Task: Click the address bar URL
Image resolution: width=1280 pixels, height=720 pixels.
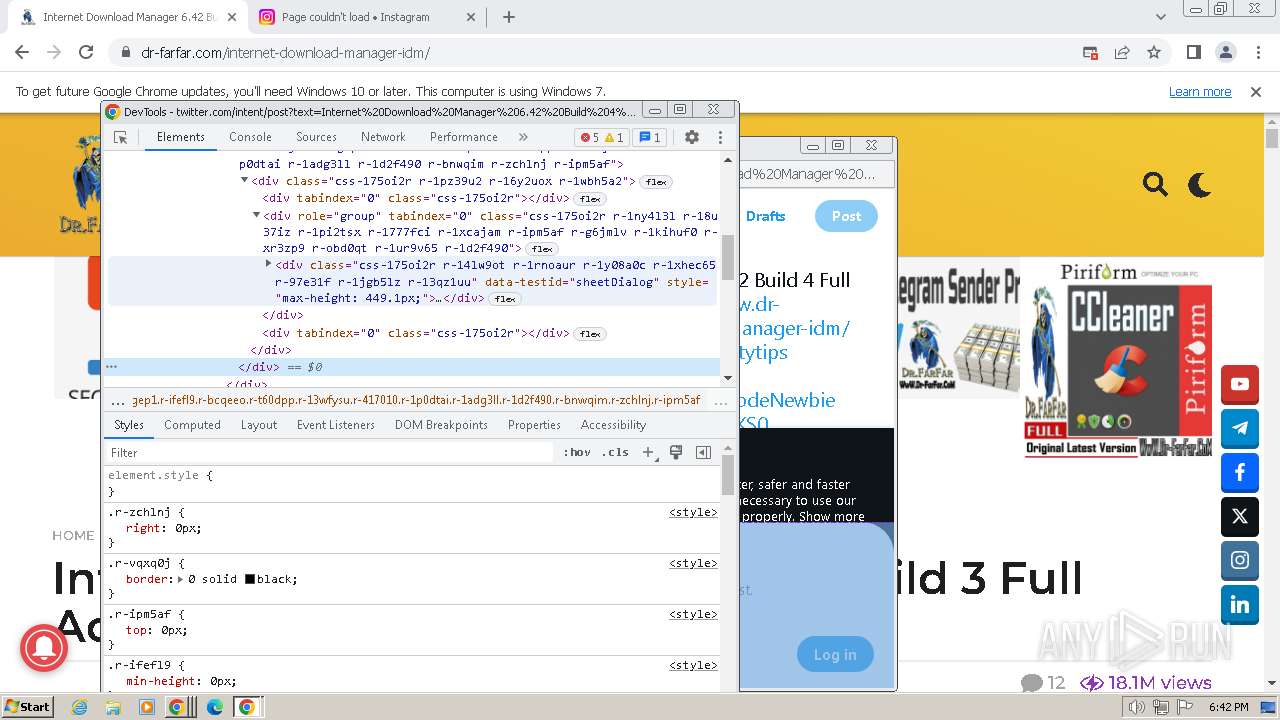Action: [x=285, y=53]
